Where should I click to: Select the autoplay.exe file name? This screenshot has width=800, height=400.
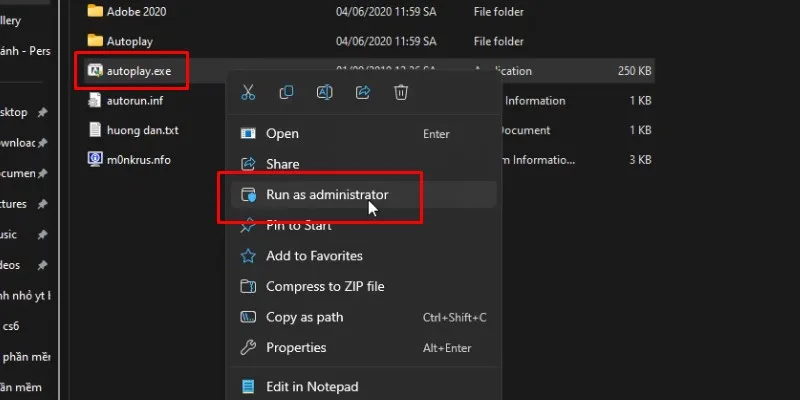tap(139, 71)
